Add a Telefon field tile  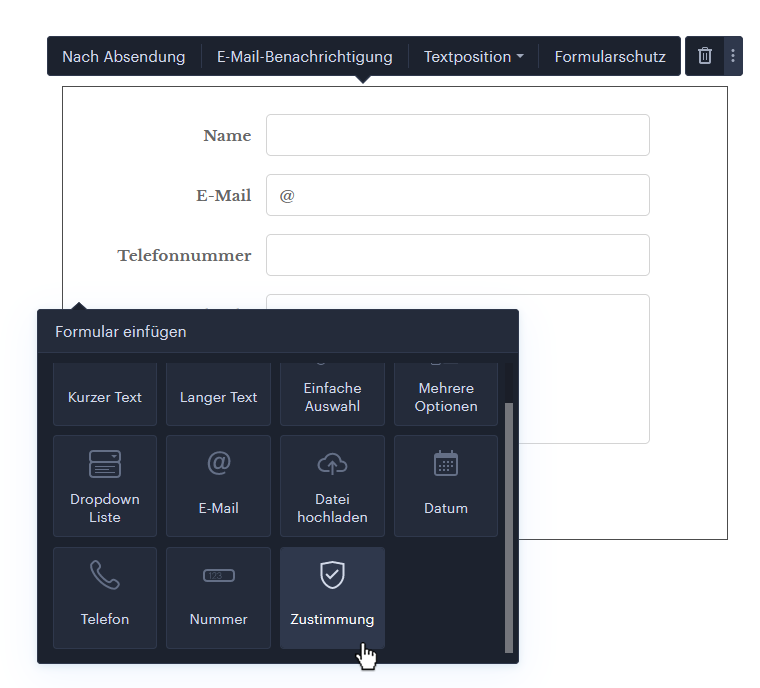click(x=105, y=598)
